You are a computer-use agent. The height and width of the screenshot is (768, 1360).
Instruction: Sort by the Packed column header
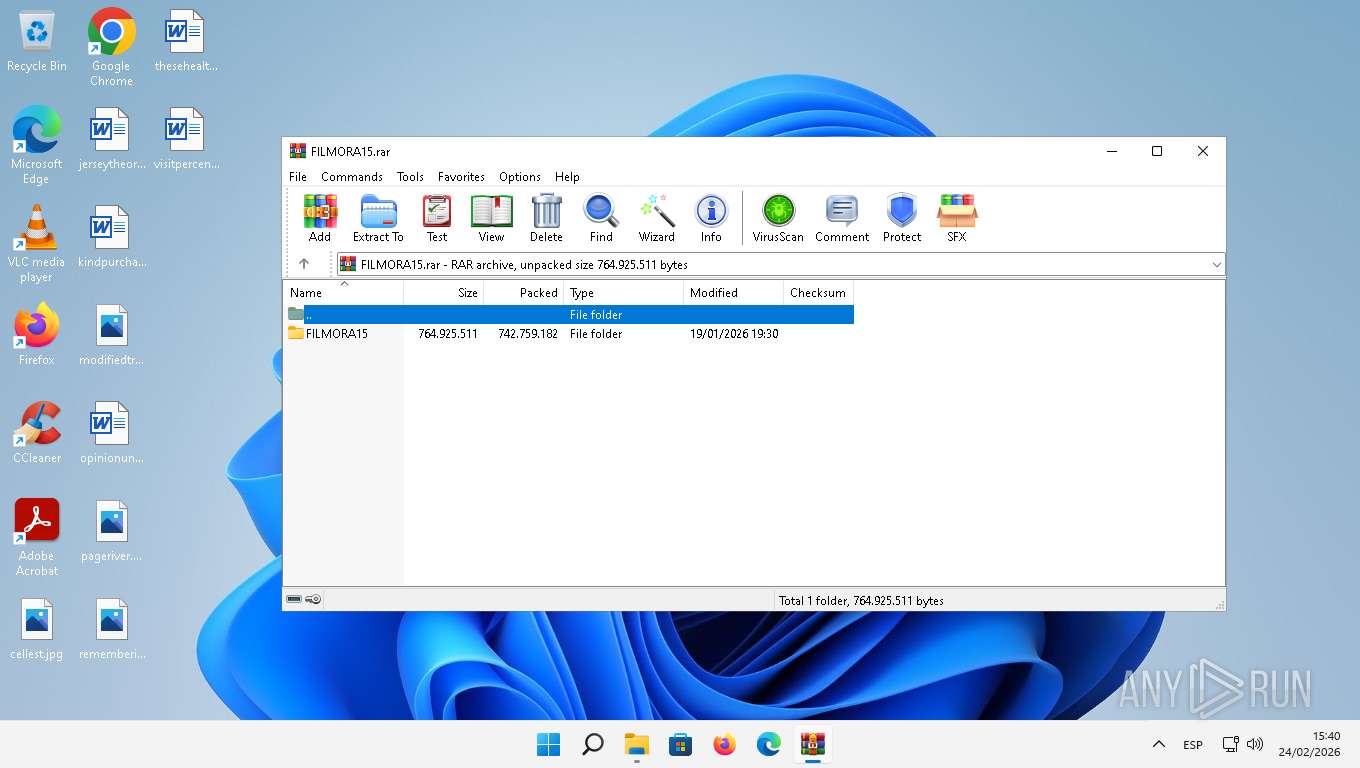(x=524, y=293)
